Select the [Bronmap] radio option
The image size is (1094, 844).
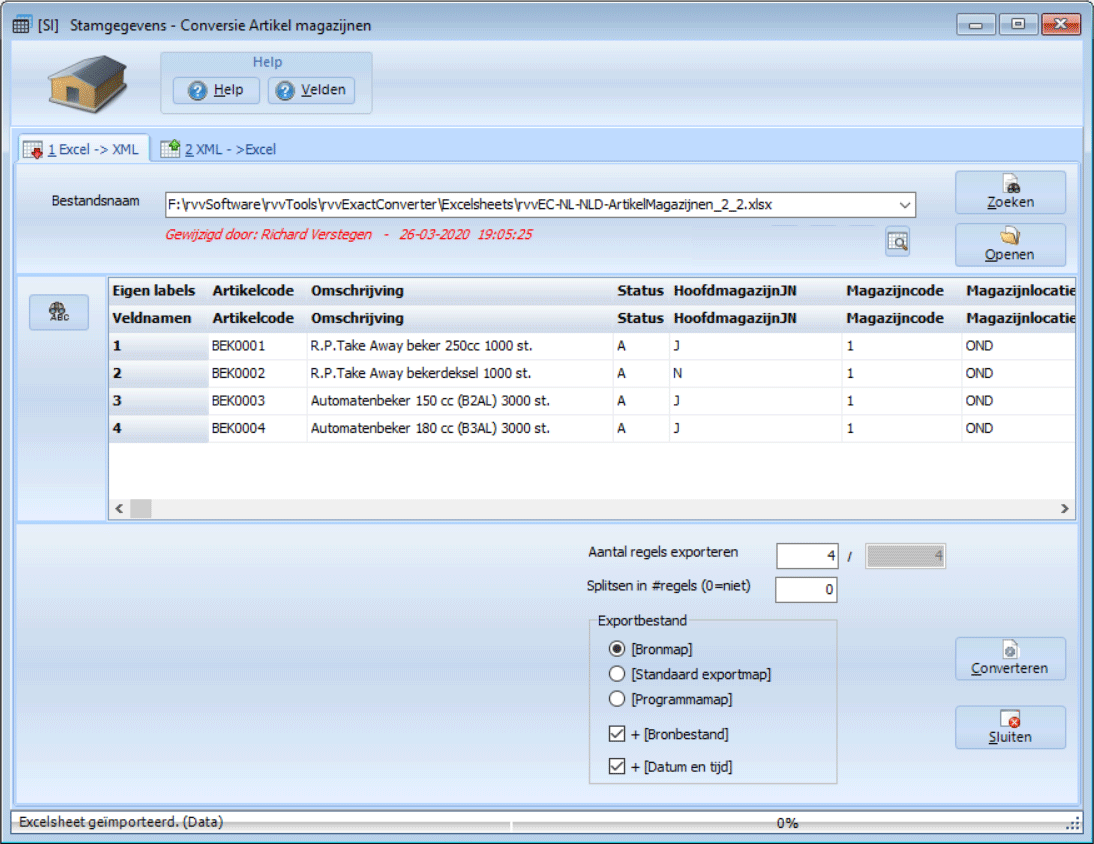[x=617, y=648]
